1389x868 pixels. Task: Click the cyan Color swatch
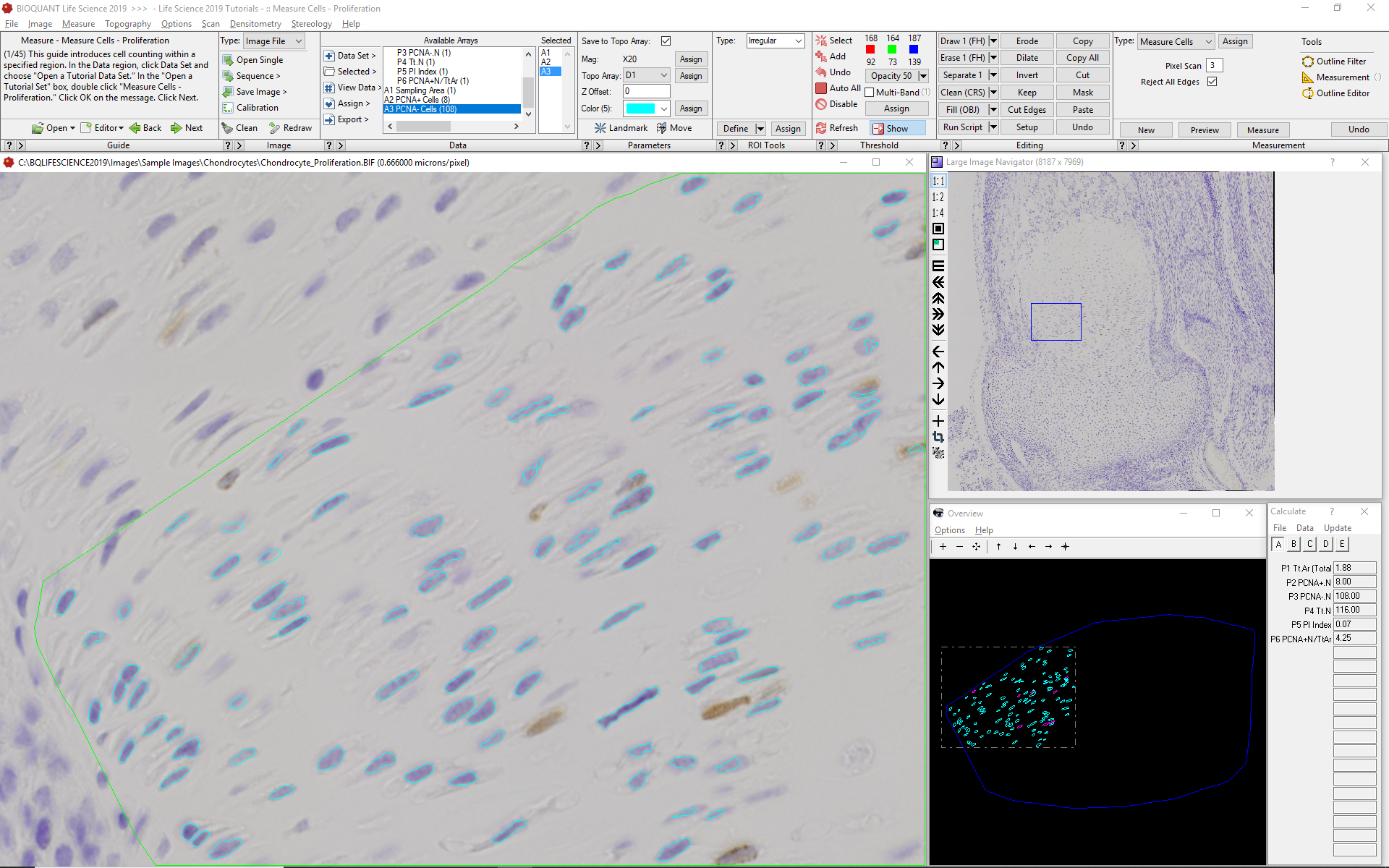[x=640, y=109]
